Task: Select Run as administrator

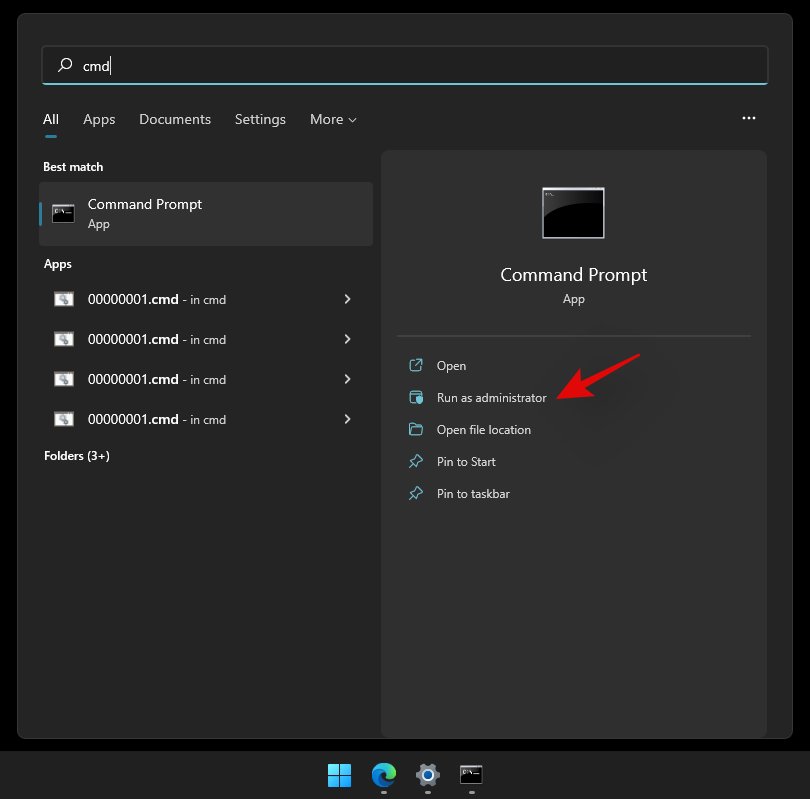Action: [491, 398]
